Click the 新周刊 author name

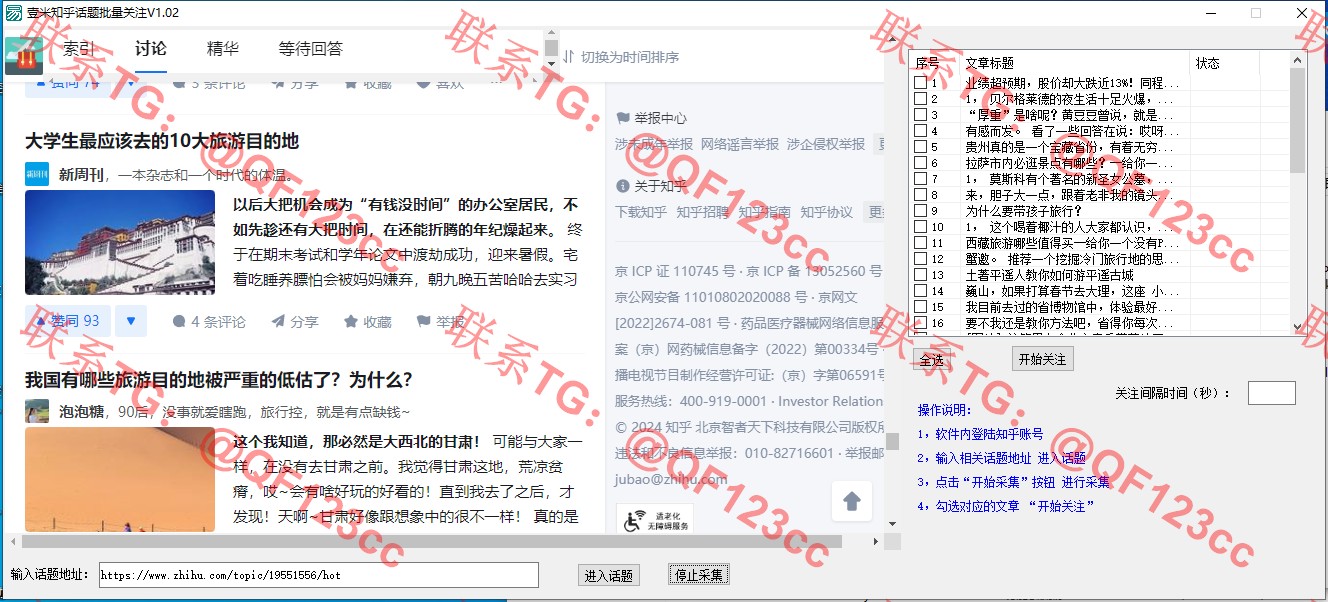[x=81, y=174]
